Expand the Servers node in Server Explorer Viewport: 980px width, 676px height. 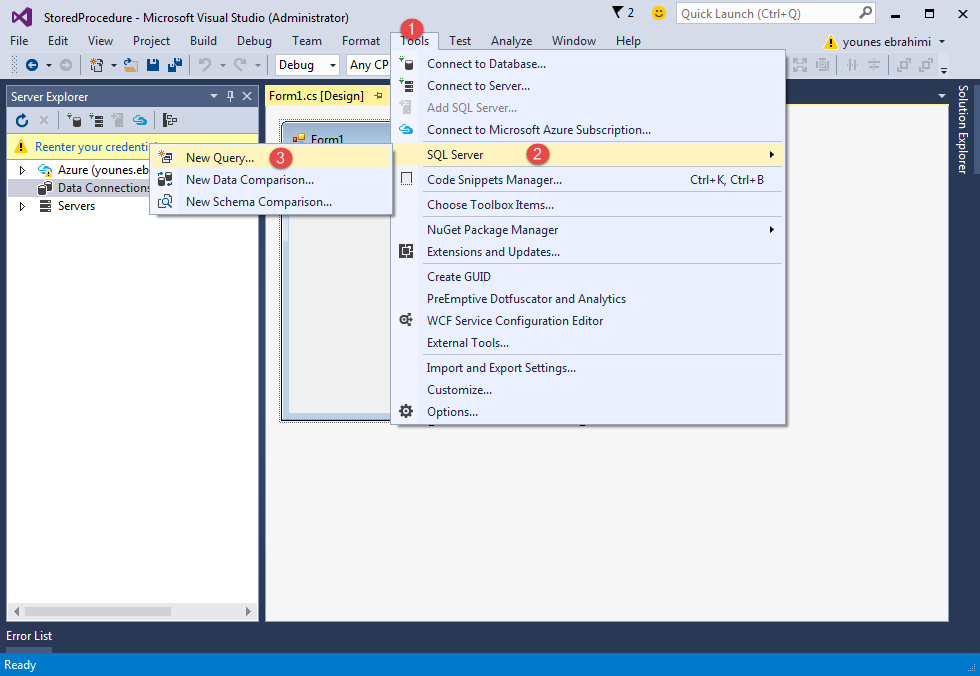[x=22, y=206]
